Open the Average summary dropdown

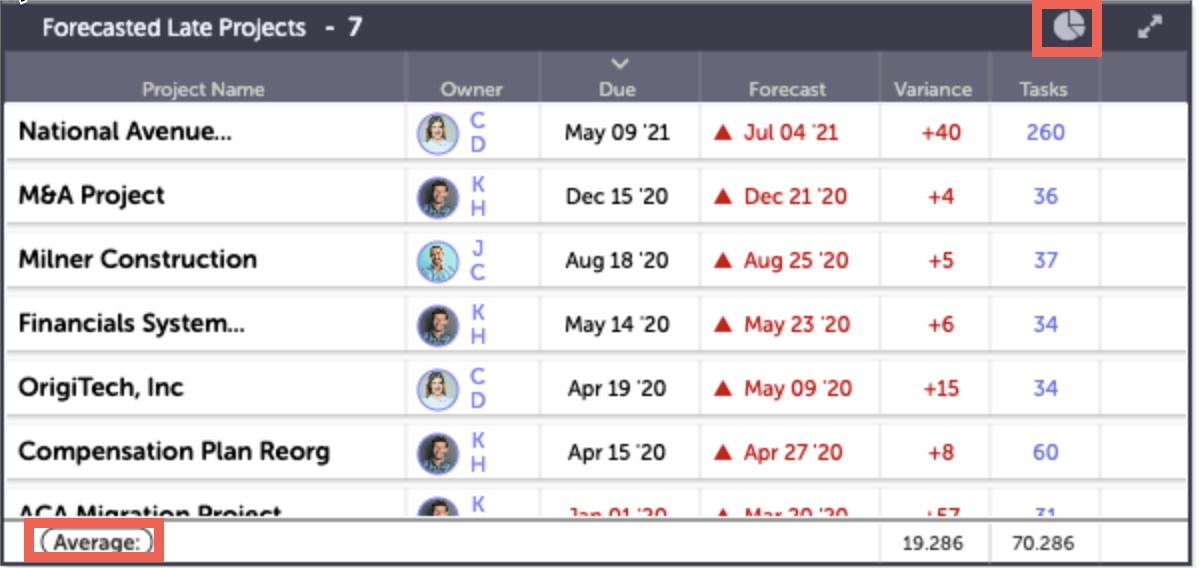(x=95, y=543)
